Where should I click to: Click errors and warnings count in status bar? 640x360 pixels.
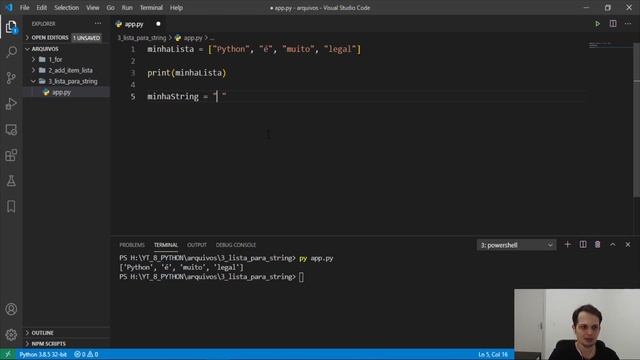(x=86, y=354)
